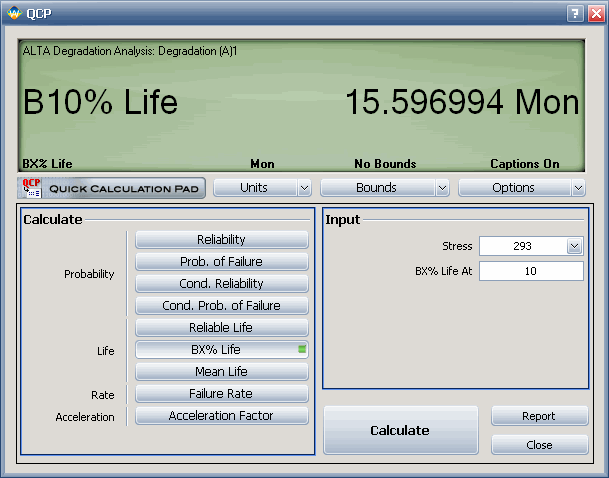This screenshot has height=478, width=609.
Task: Click into the BX% Life At field
Action: (530, 271)
